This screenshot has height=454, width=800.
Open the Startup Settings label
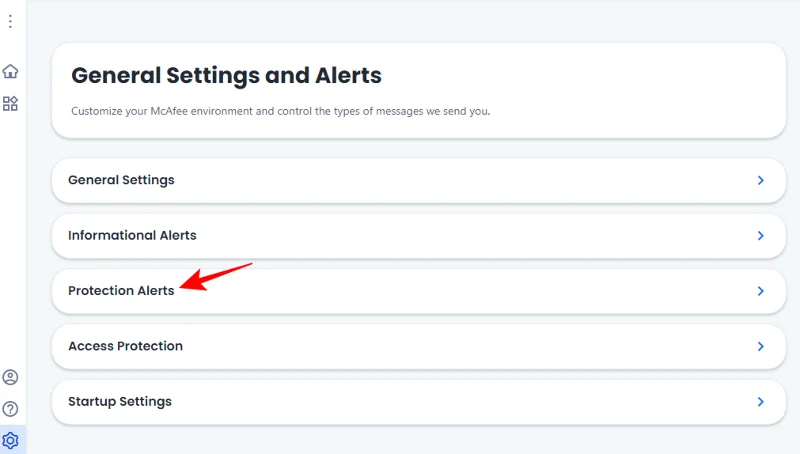pyautogui.click(x=120, y=401)
